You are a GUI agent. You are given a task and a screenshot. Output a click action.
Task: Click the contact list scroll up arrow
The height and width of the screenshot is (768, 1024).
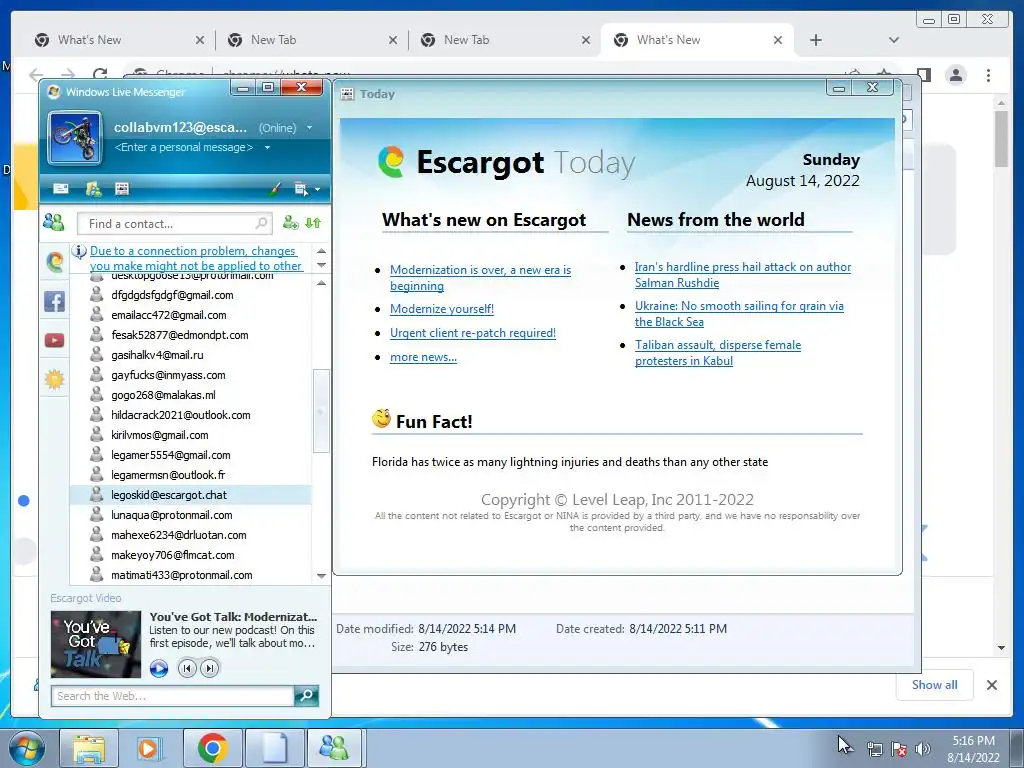[x=321, y=283]
